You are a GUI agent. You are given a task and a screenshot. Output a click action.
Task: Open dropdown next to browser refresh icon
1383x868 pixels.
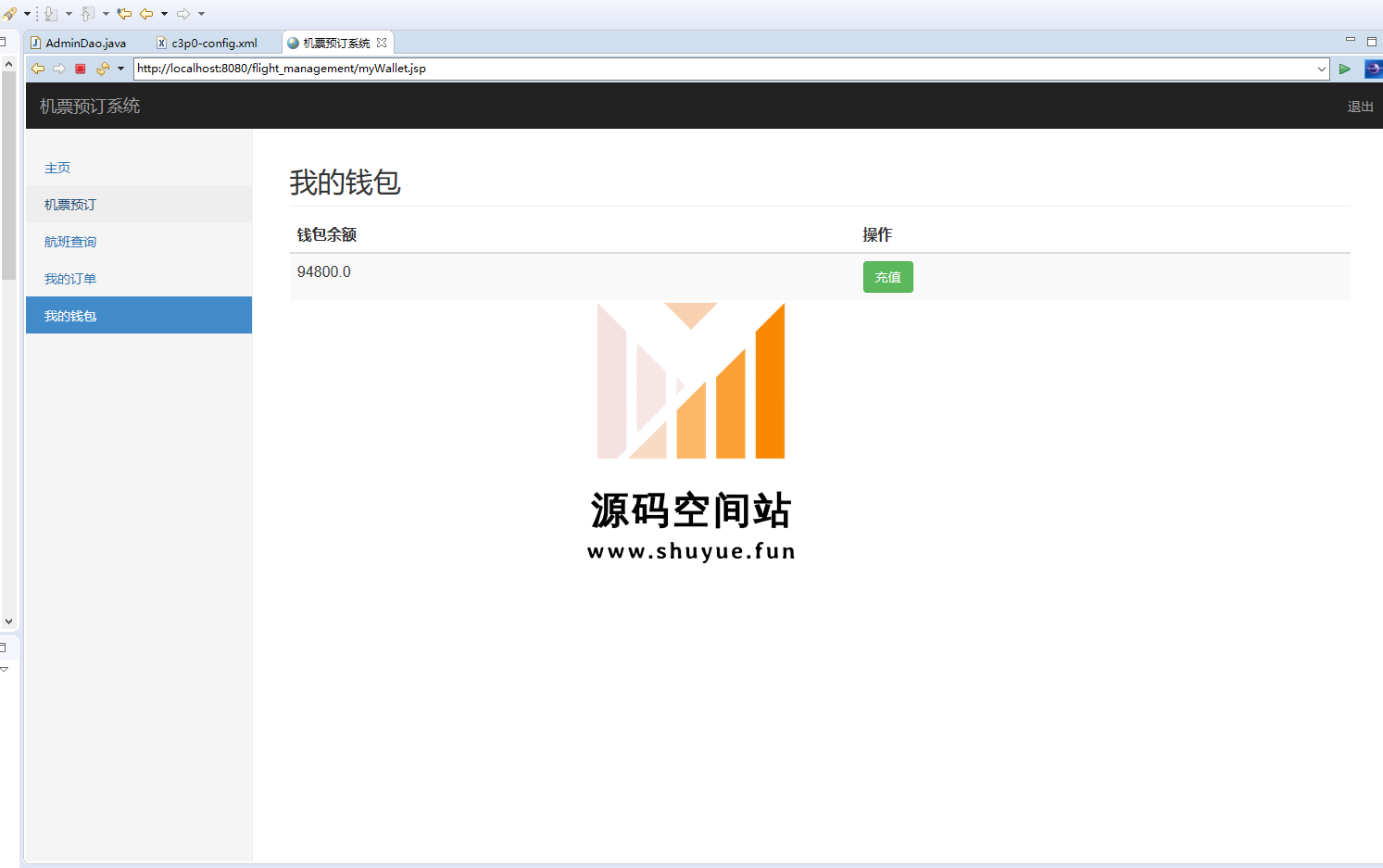pyautogui.click(x=120, y=69)
